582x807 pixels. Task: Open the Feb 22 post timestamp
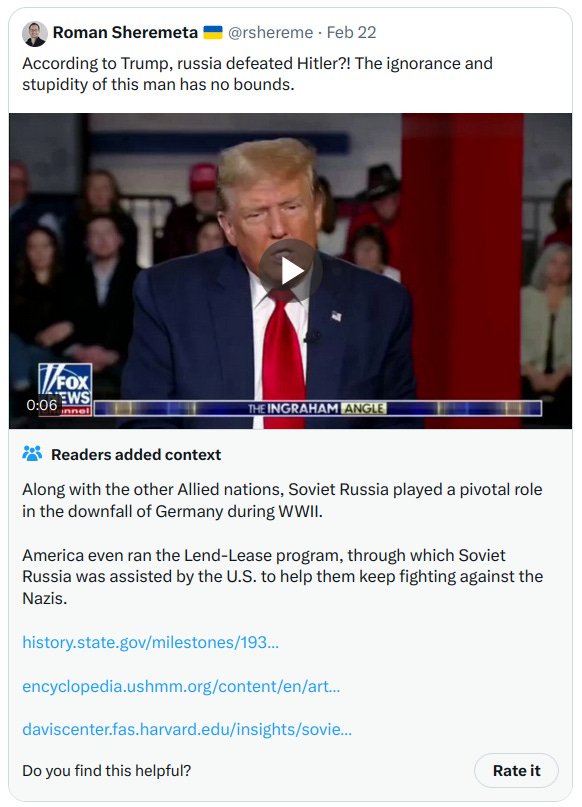pyautogui.click(x=351, y=32)
